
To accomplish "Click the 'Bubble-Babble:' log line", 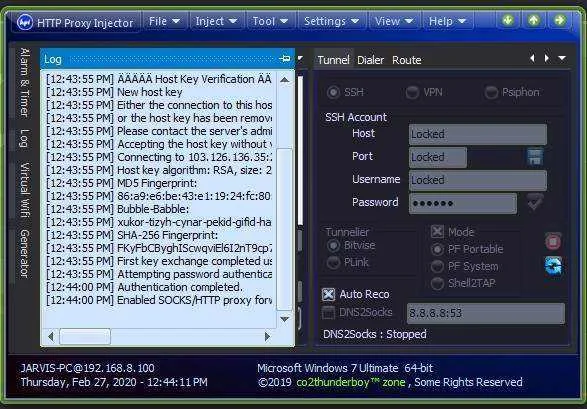I will [x=118, y=209].
